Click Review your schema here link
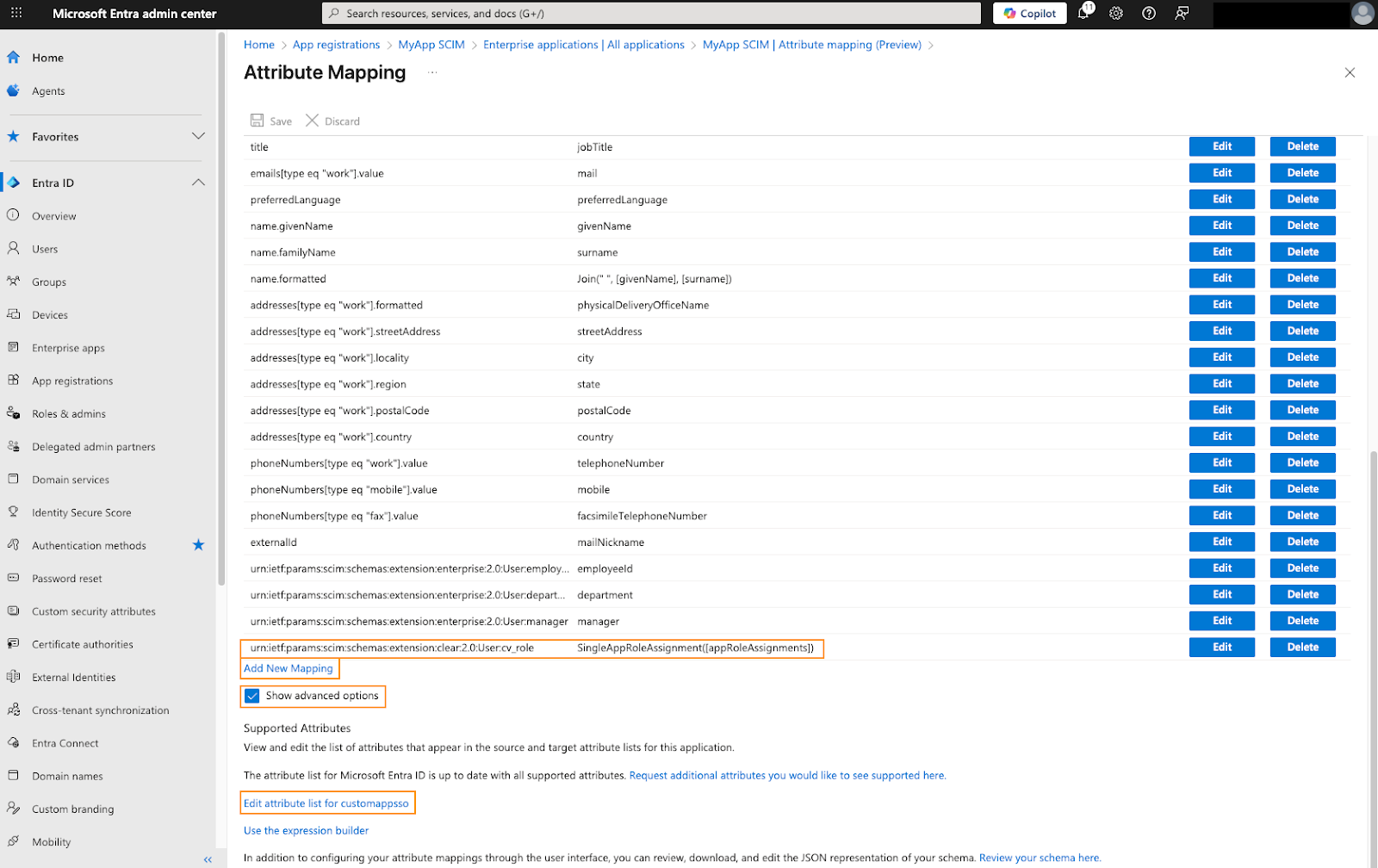 click(x=1040, y=858)
